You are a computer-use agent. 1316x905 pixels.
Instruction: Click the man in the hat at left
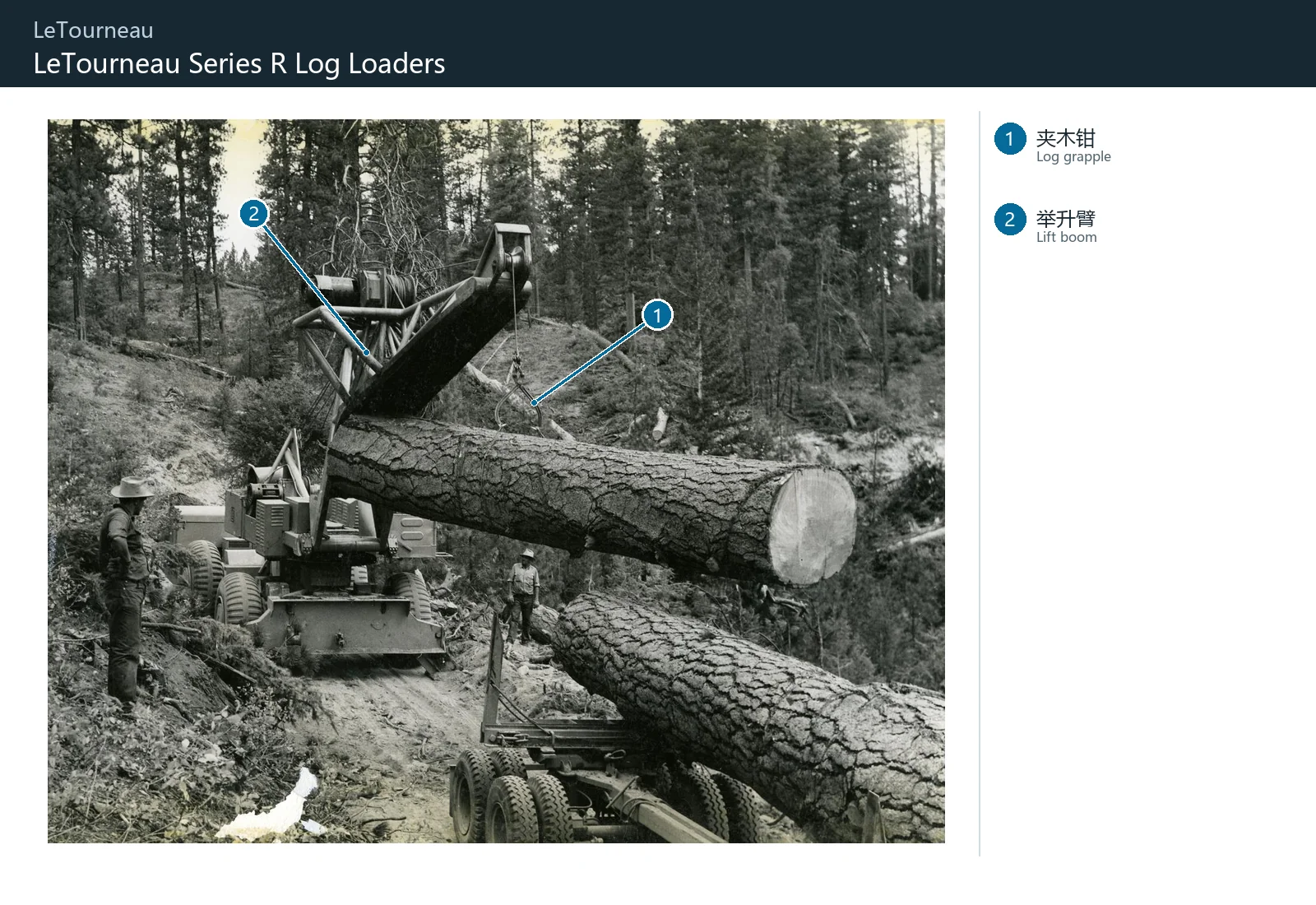pyautogui.click(x=126, y=588)
